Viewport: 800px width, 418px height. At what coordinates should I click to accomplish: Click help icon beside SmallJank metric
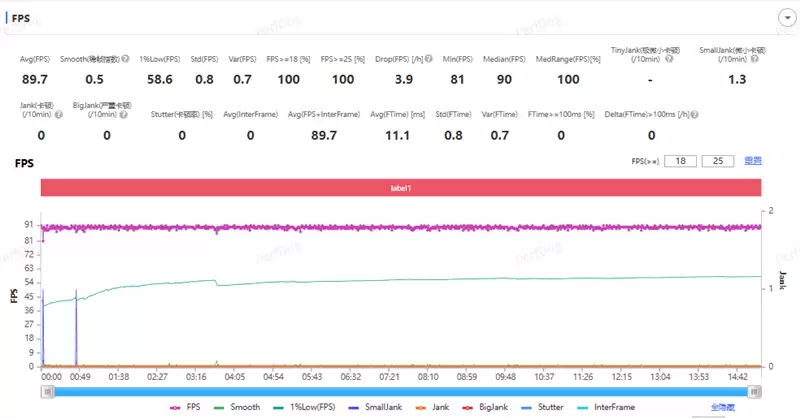751,59
